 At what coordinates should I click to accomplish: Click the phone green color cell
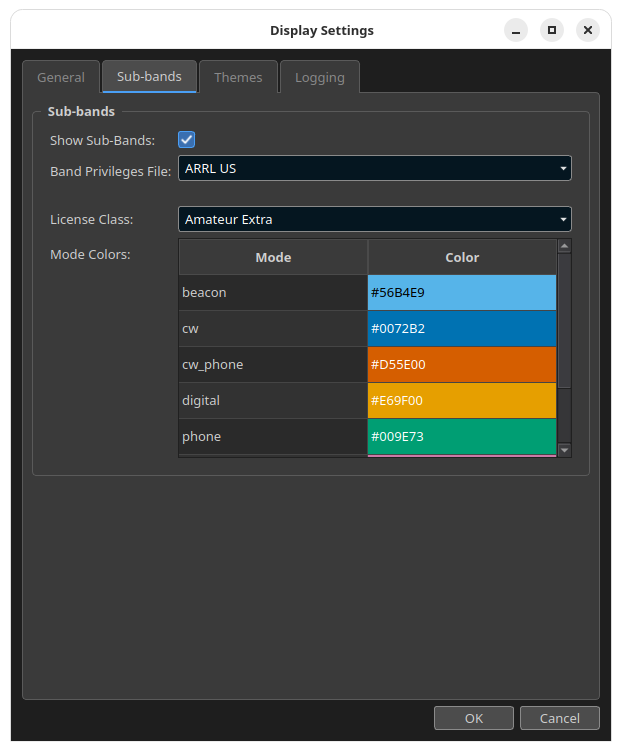point(462,436)
